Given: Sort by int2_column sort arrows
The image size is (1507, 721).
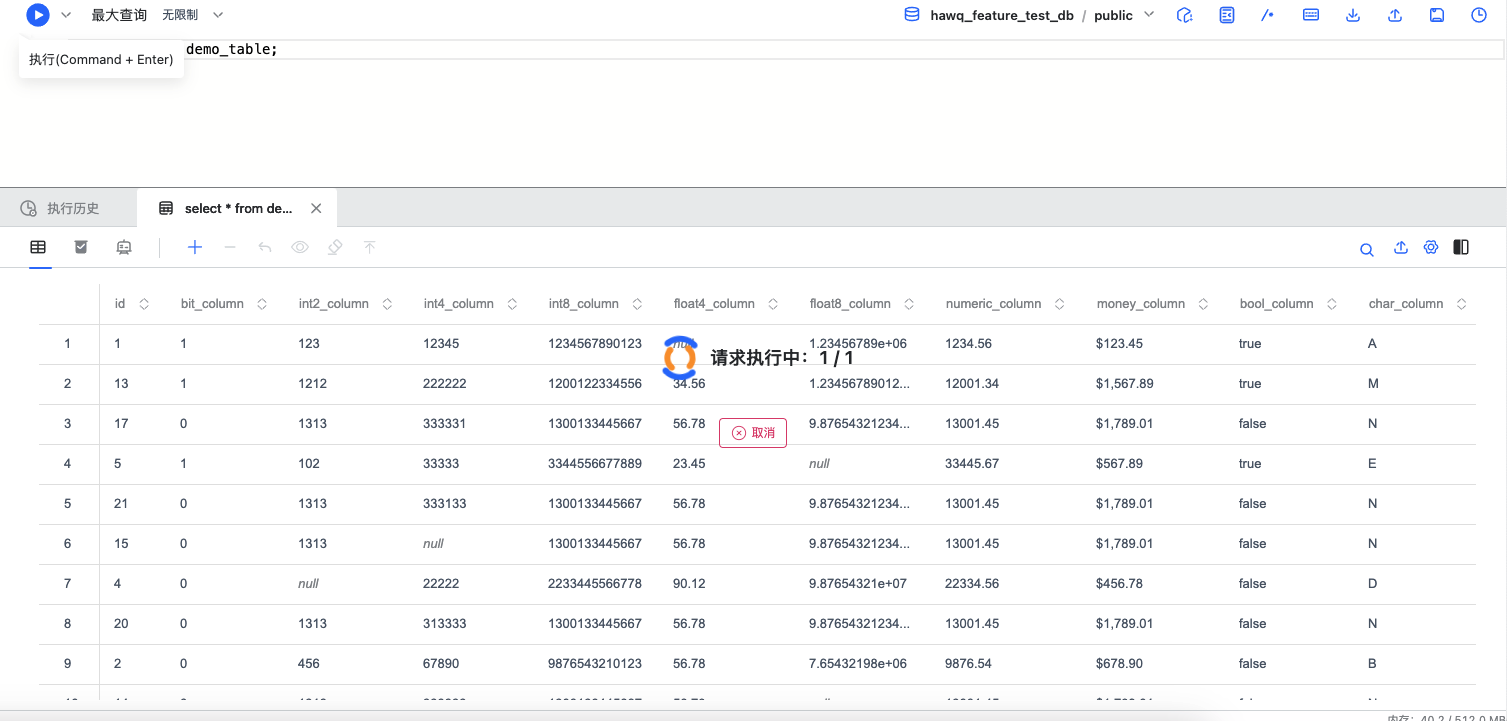Looking at the screenshot, I should click(387, 304).
